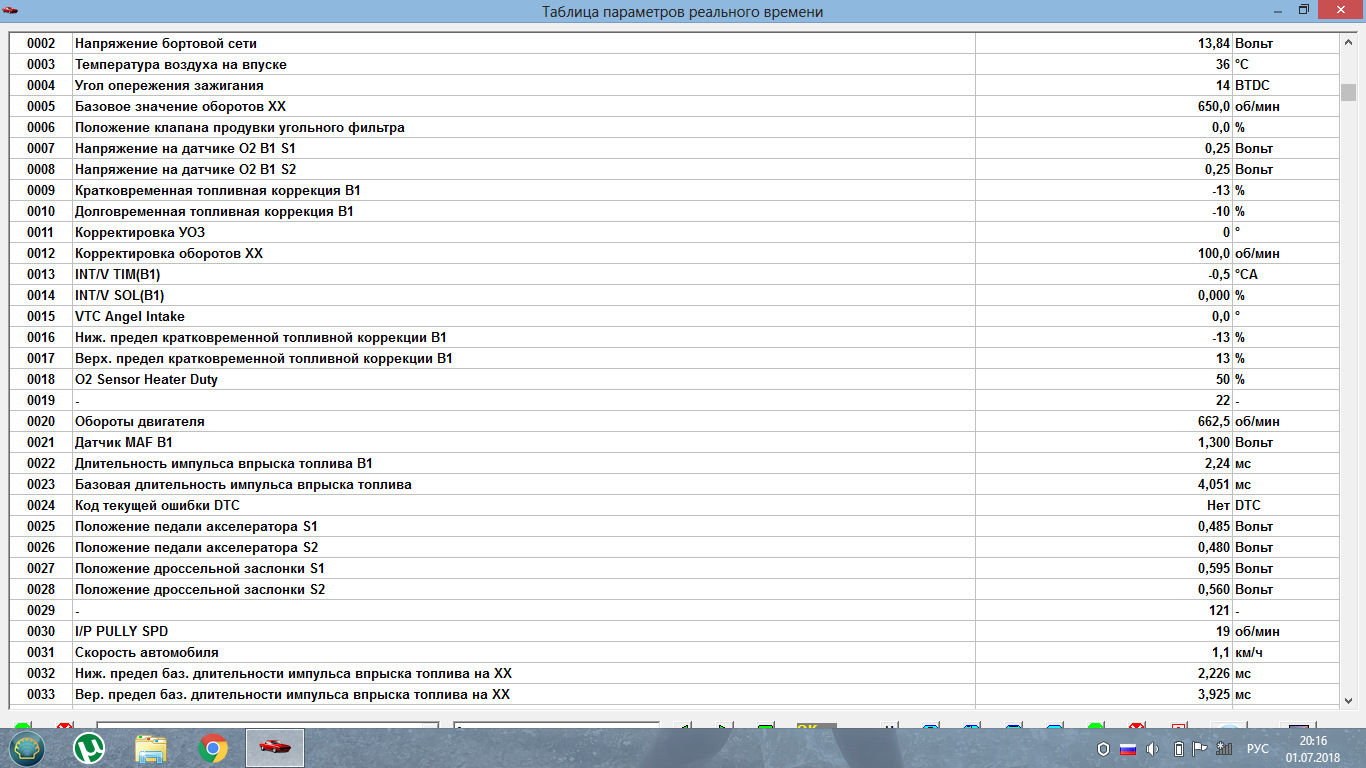Select row 'Положение педали акселератора S2'
The image size is (1366, 768).
pyautogui.click(x=674, y=548)
